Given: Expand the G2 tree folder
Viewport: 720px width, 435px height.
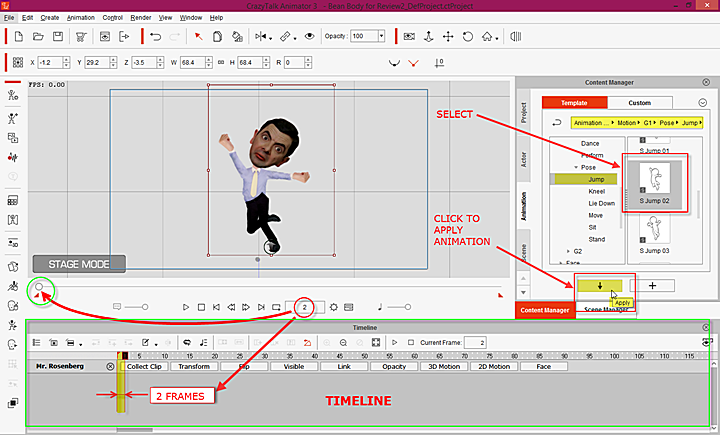Looking at the screenshot, I should coord(568,251).
